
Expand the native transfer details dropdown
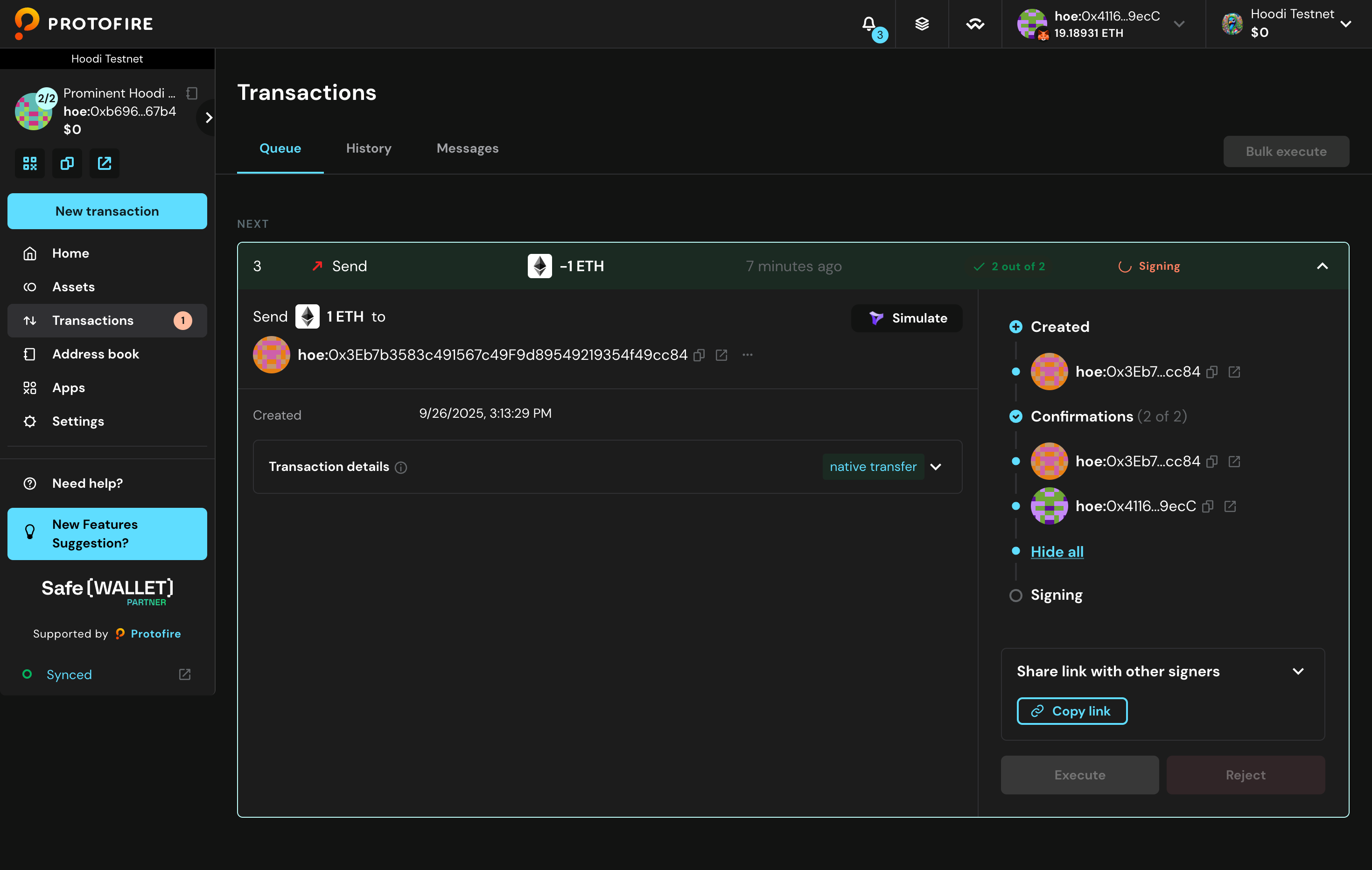click(936, 467)
